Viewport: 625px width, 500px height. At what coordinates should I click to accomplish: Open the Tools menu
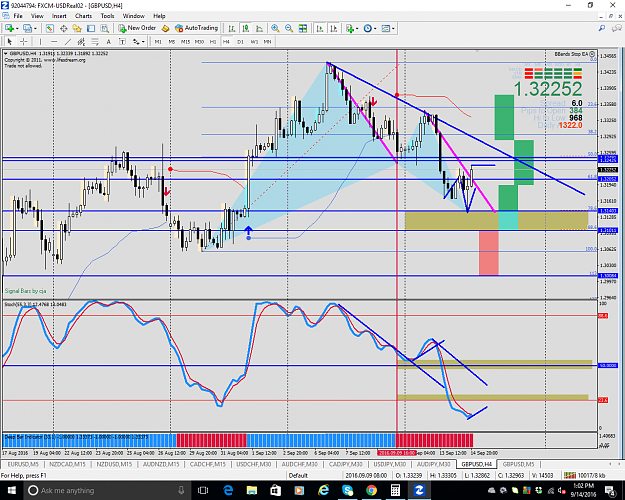click(x=107, y=16)
